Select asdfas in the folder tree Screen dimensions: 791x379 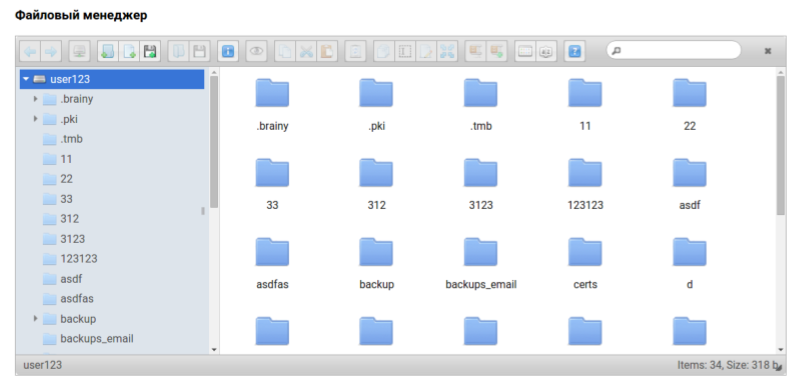(x=77, y=298)
